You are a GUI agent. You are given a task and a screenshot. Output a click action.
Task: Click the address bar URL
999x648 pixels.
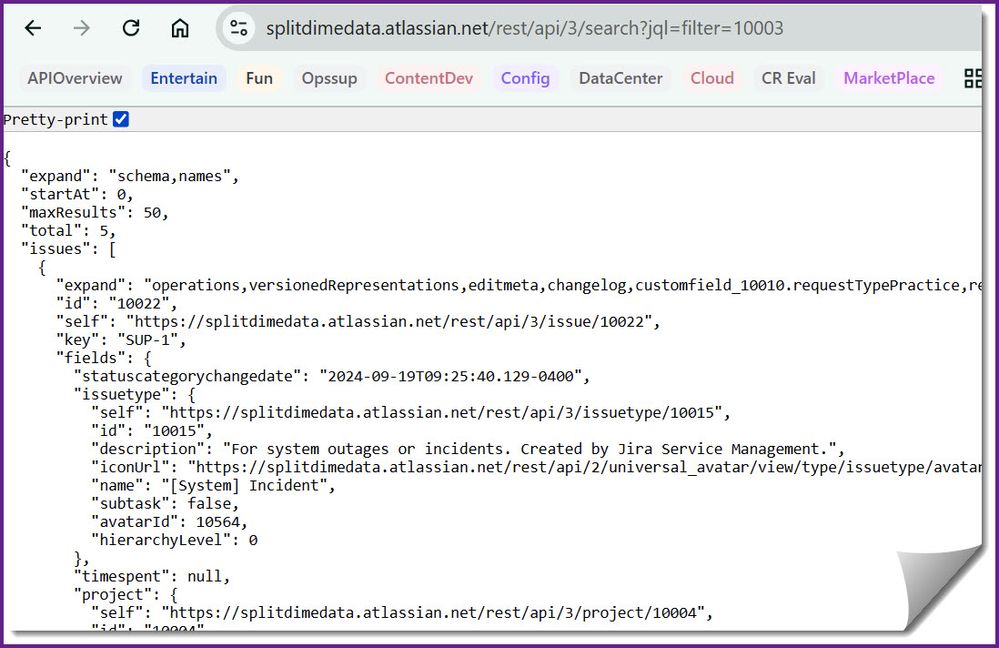(x=524, y=28)
